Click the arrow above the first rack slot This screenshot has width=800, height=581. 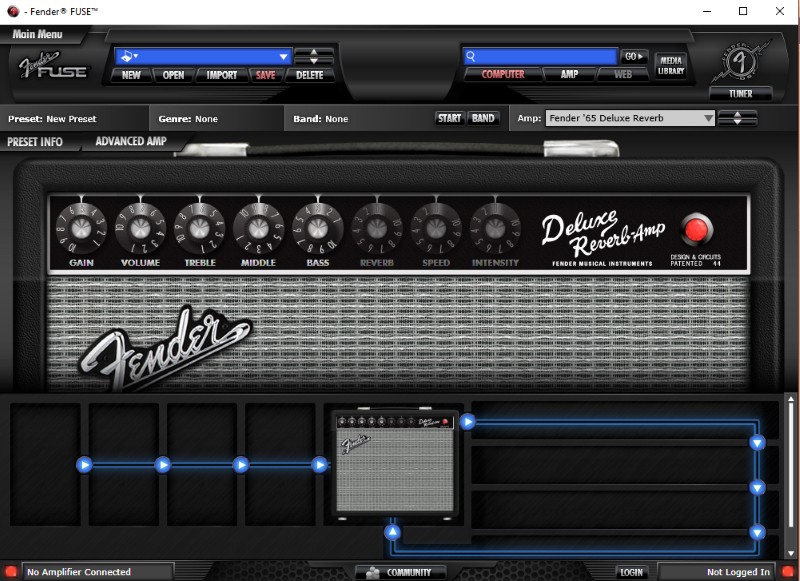pos(467,422)
